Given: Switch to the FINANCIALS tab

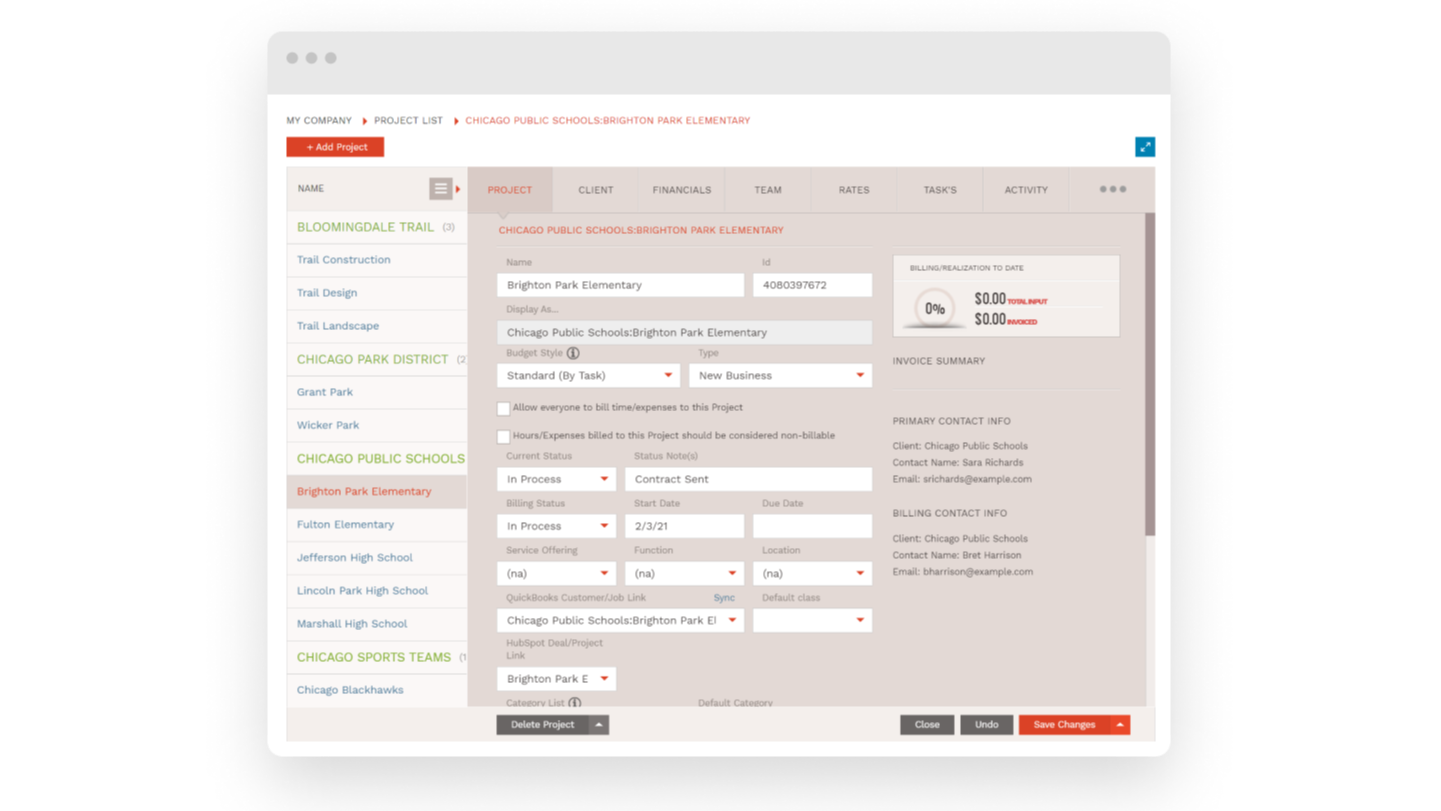Looking at the screenshot, I should [681, 189].
